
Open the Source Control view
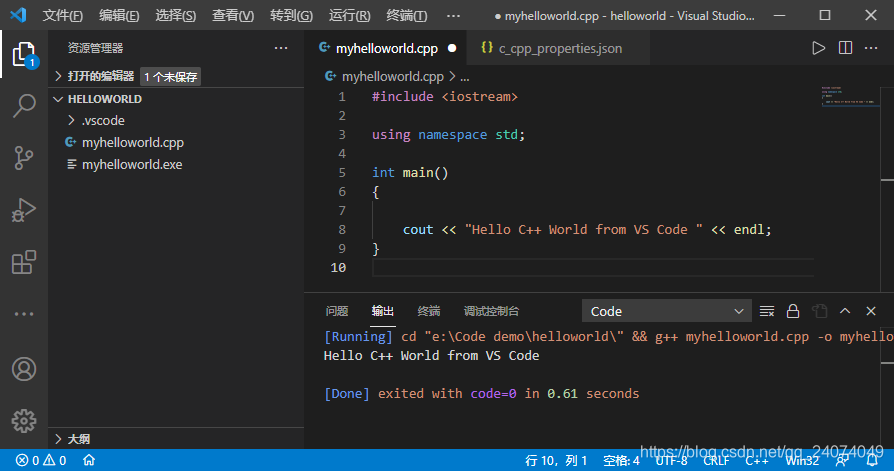(24, 158)
